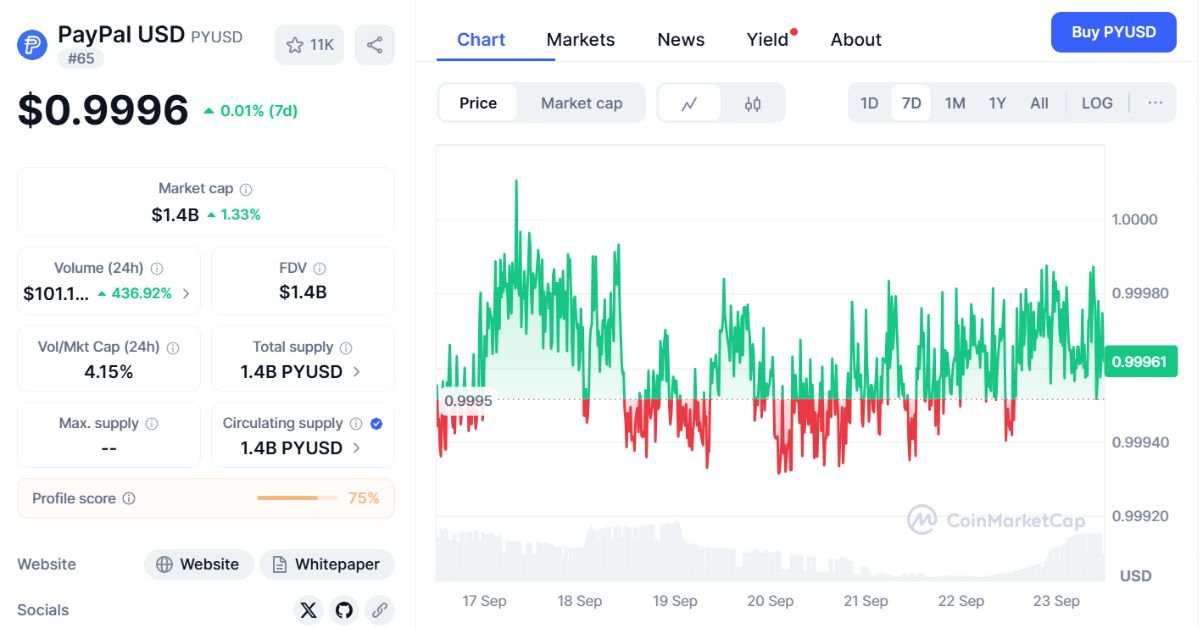This screenshot has height=628, width=1200.
Task: Open Circulating supply info icon
Action: coord(356,424)
